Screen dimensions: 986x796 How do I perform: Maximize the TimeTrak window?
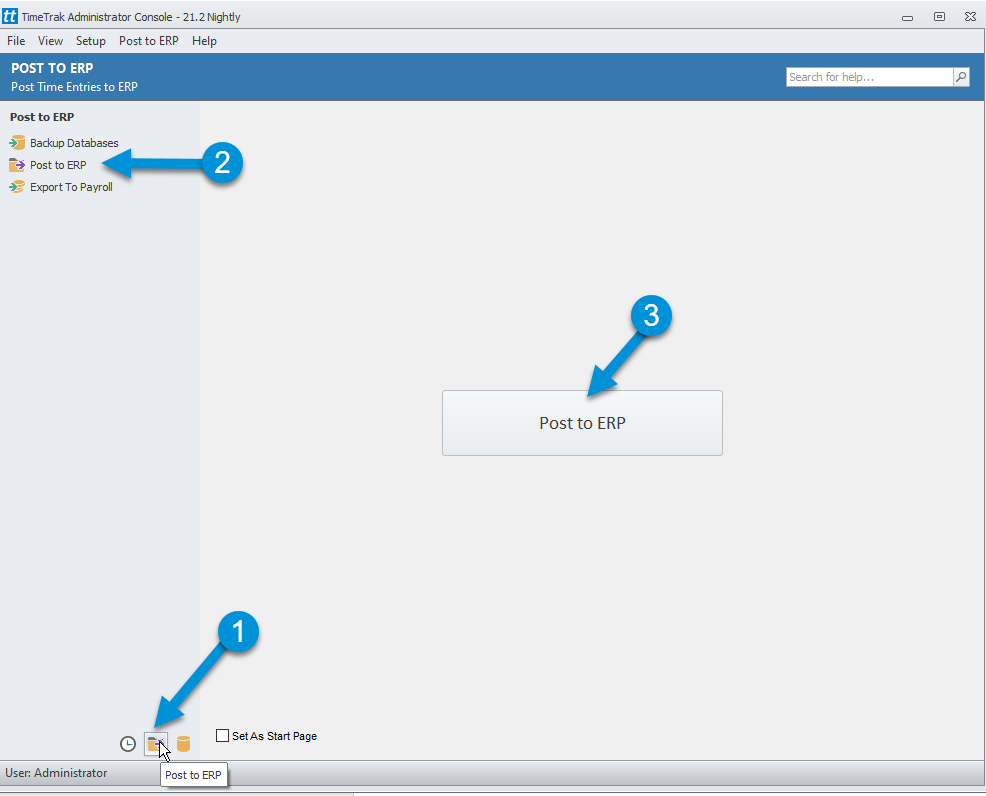pos(939,17)
